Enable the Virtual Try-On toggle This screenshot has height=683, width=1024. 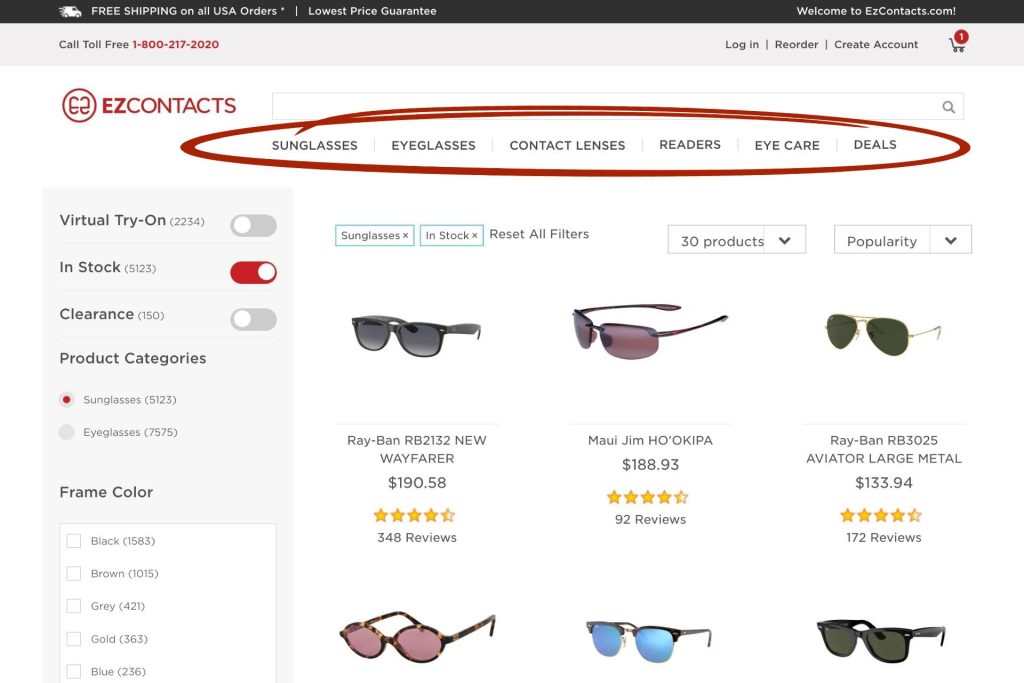tap(253, 226)
